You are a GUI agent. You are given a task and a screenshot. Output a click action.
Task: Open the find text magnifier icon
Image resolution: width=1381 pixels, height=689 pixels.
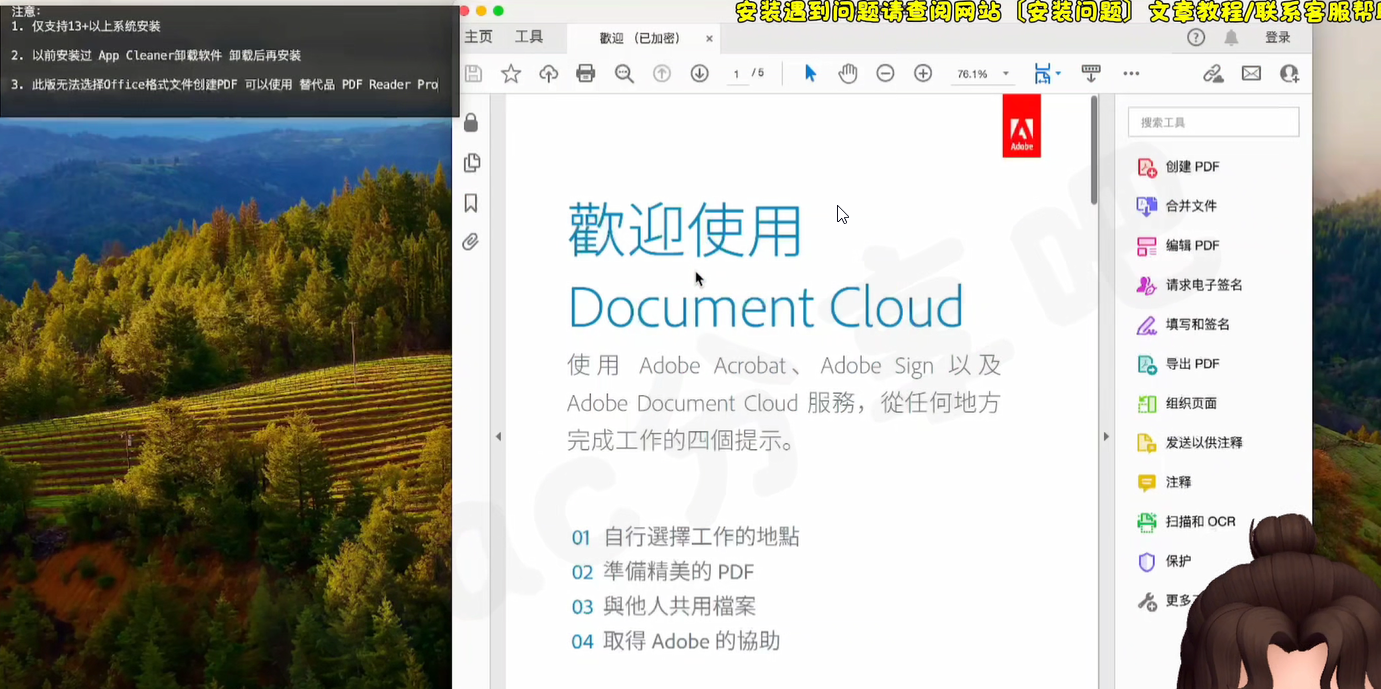tap(624, 73)
